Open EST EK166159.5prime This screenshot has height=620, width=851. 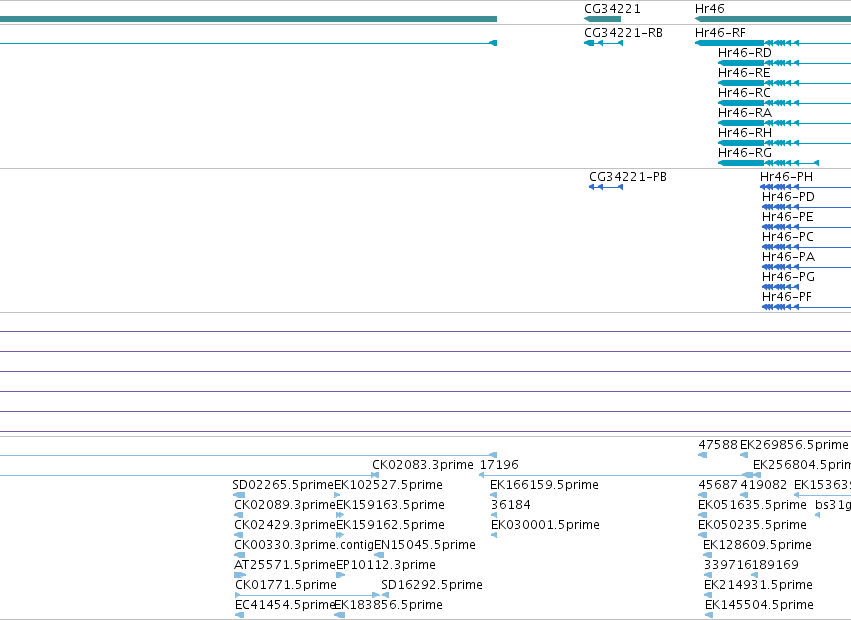click(544, 485)
